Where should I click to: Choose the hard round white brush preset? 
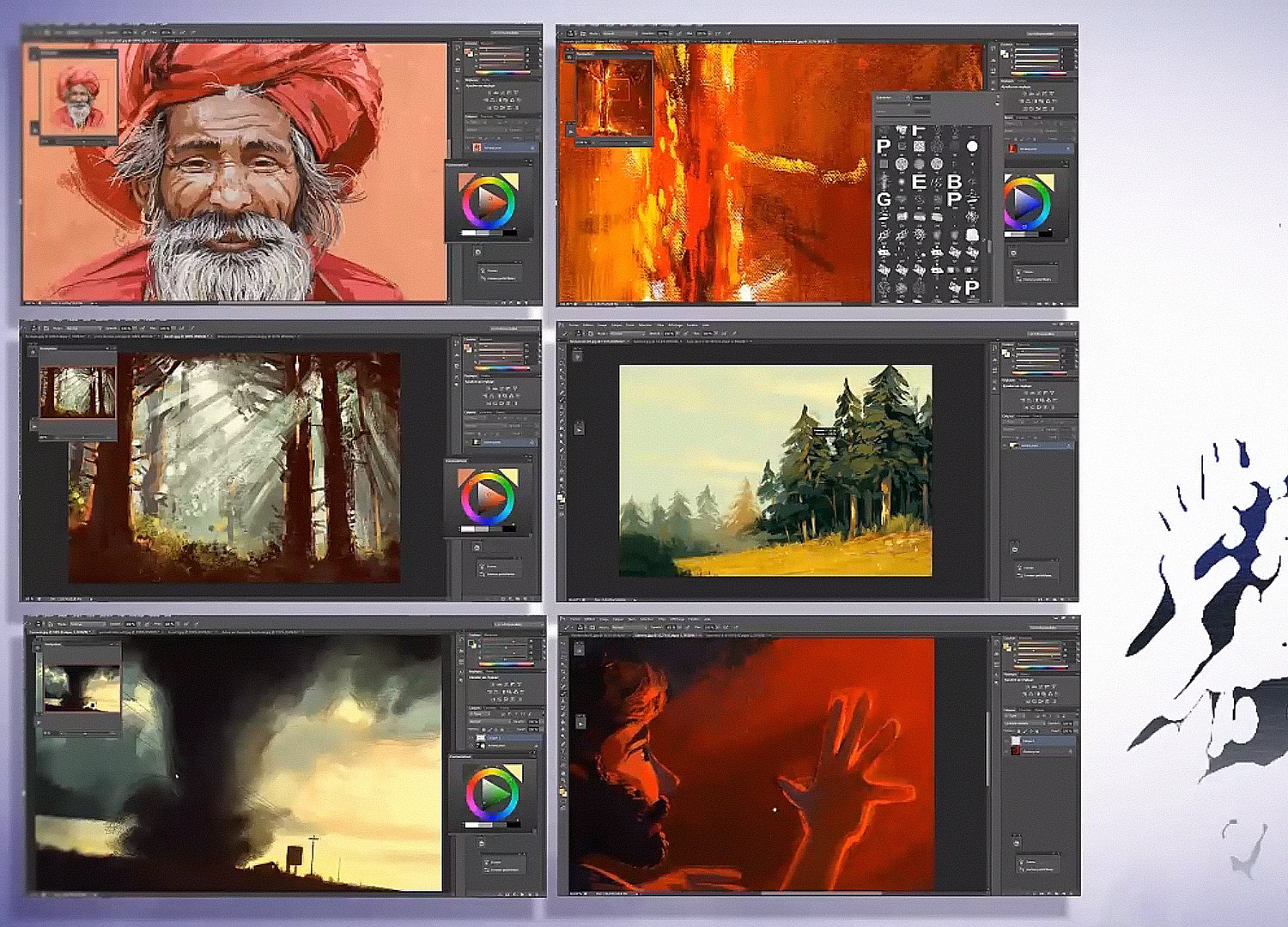(972, 146)
